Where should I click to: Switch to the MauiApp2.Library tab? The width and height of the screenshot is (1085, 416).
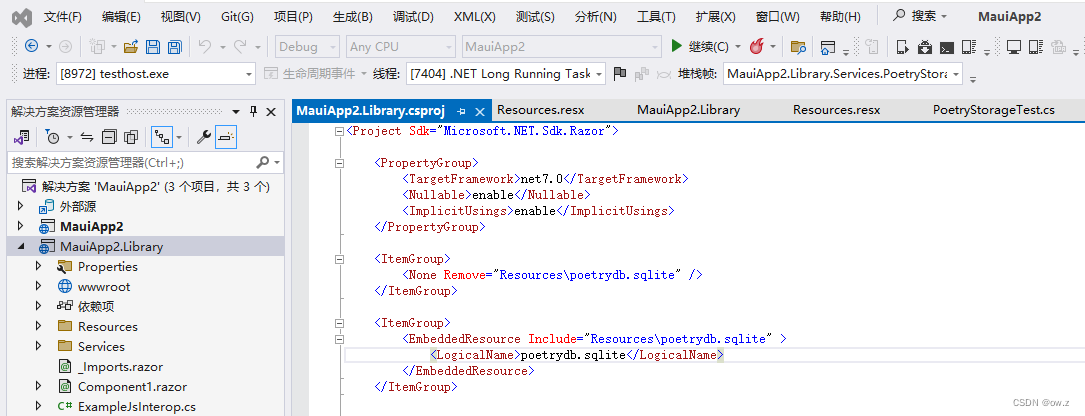pos(689,110)
